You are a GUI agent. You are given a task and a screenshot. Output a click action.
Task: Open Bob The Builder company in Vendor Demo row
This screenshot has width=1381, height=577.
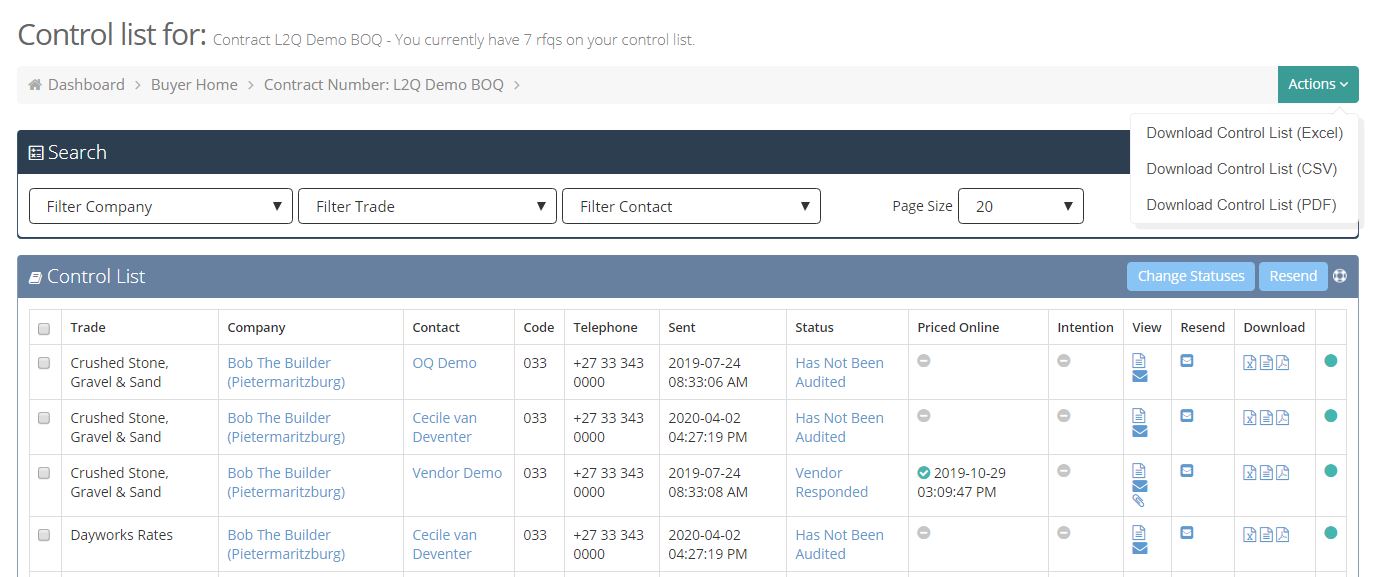(286, 482)
